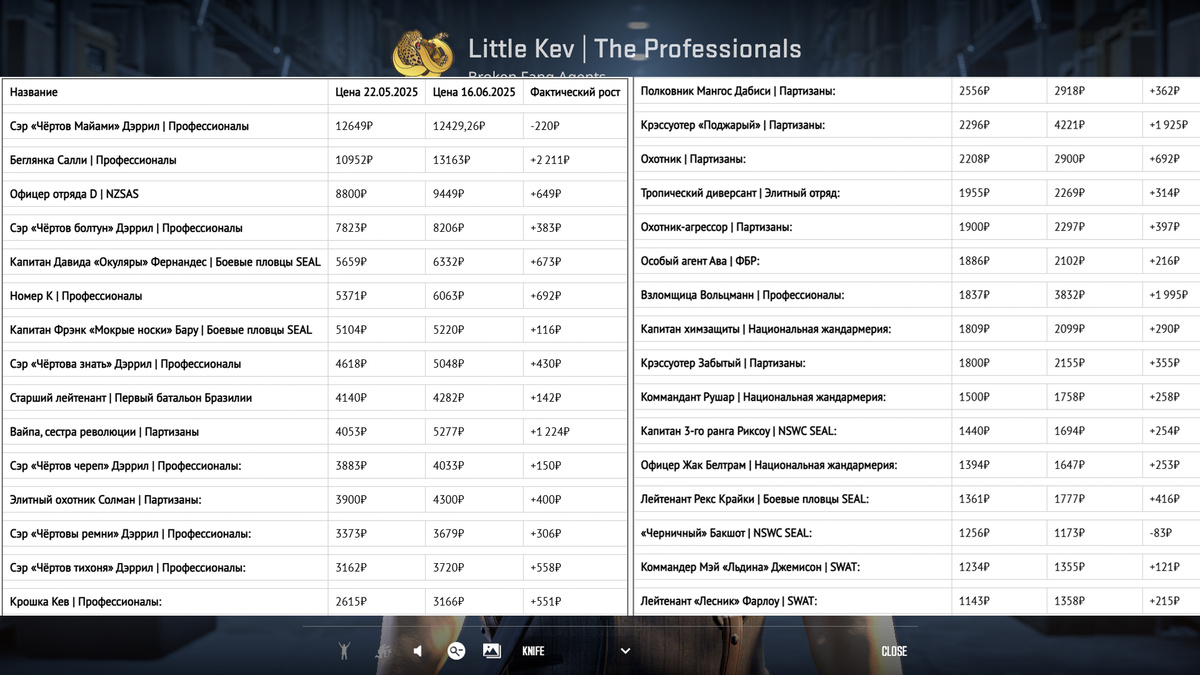The width and height of the screenshot is (1200, 675).
Task: Select row 'Крошка Кев | Профессионалы'
Action: 315,602
